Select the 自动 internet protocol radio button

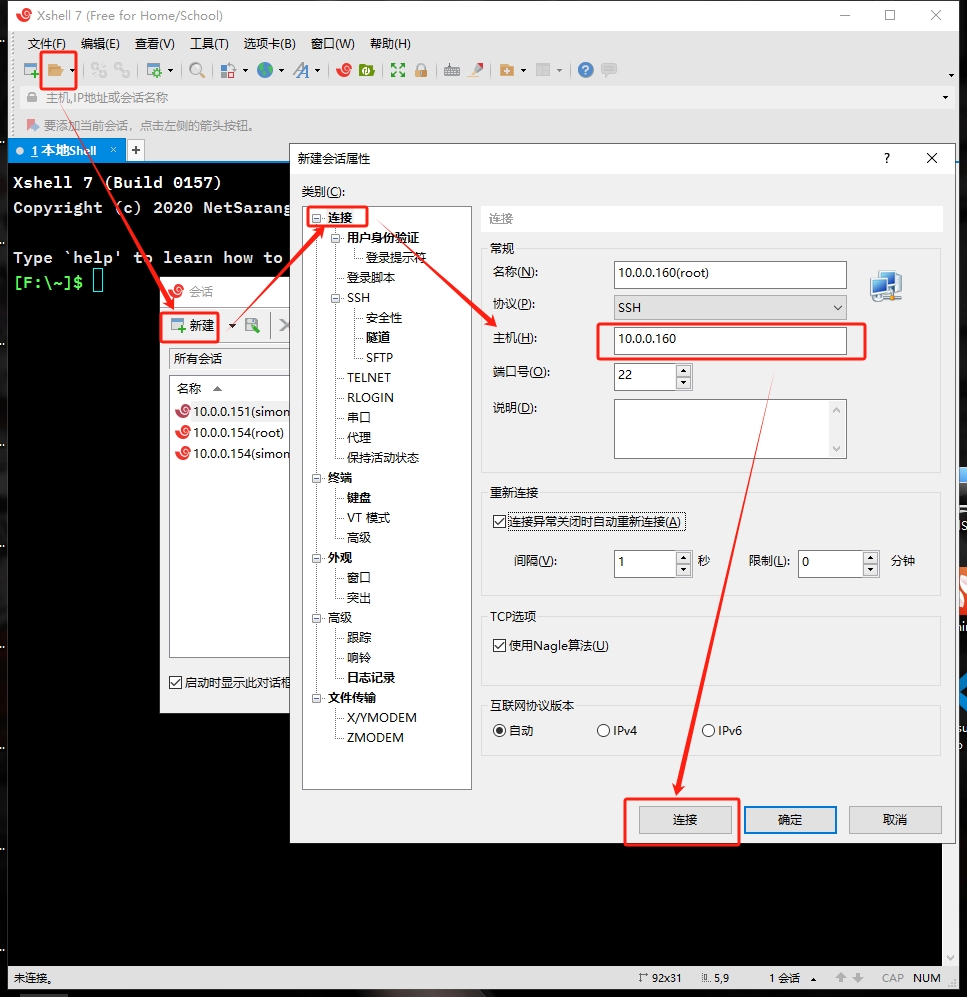(x=500, y=731)
